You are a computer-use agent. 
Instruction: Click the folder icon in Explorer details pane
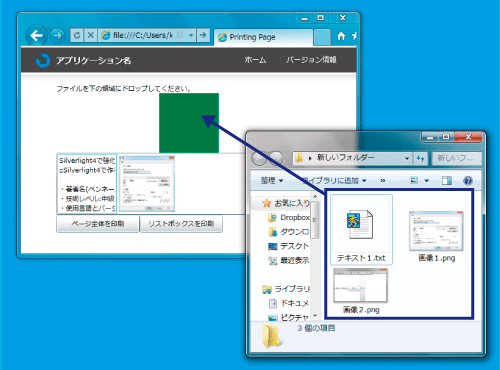click(272, 336)
